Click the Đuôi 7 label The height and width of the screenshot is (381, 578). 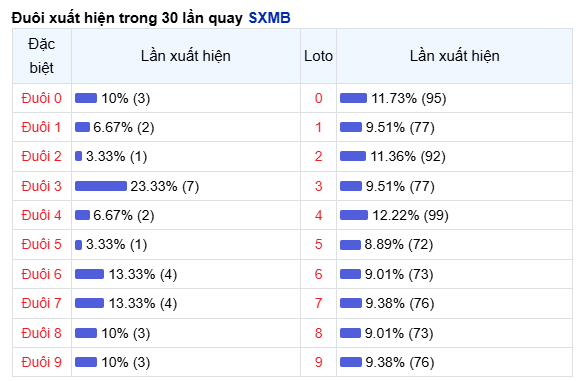(x=41, y=303)
